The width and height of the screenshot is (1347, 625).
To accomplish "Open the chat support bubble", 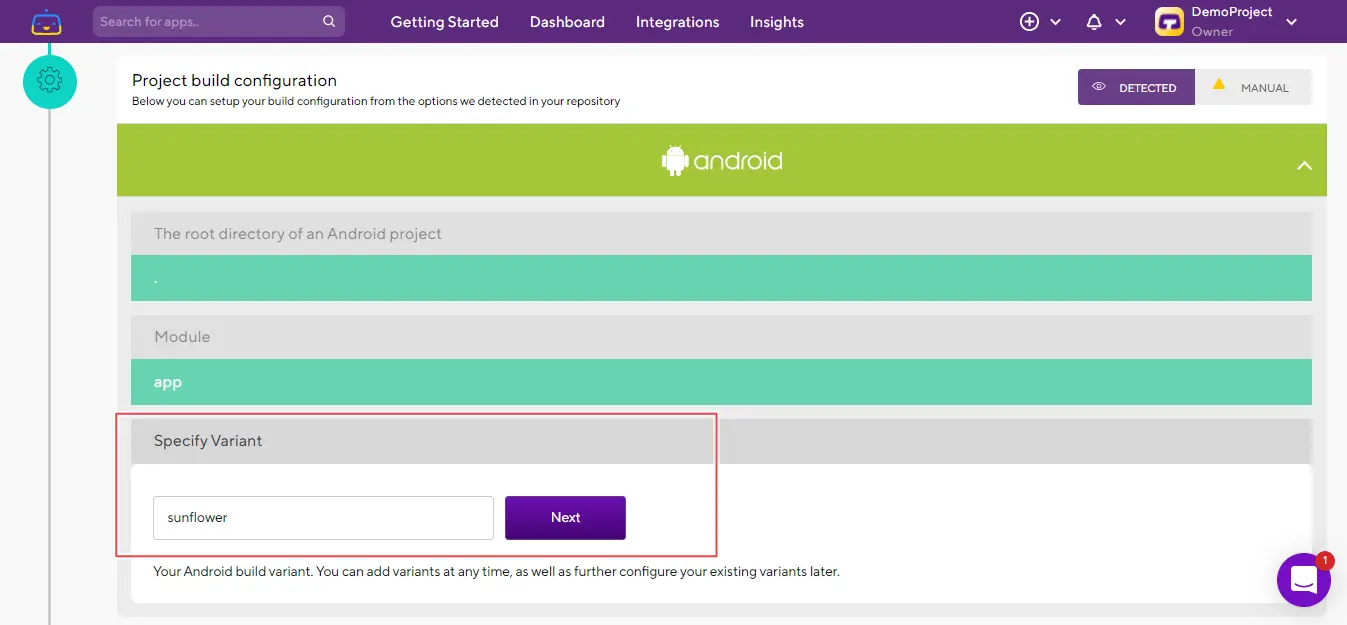I will [x=1303, y=580].
